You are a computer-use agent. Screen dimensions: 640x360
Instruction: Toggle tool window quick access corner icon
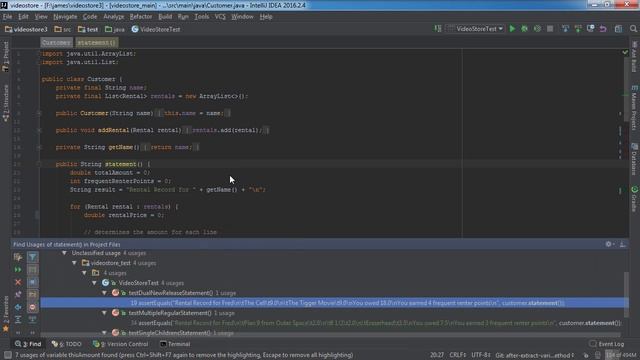7,355
